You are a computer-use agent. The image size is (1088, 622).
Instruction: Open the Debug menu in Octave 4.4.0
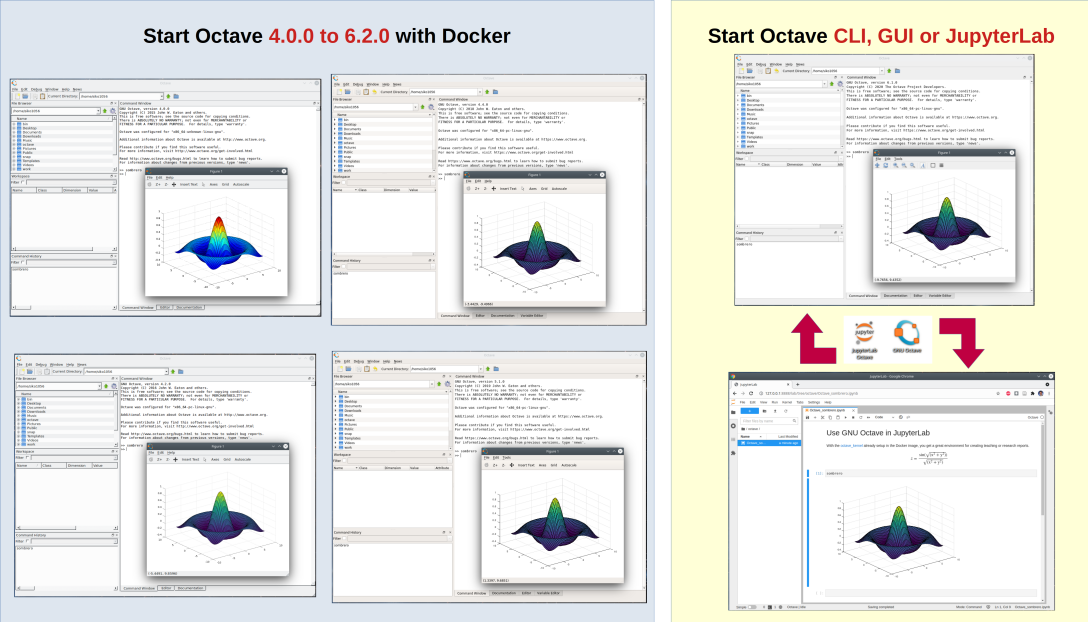point(358,84)
